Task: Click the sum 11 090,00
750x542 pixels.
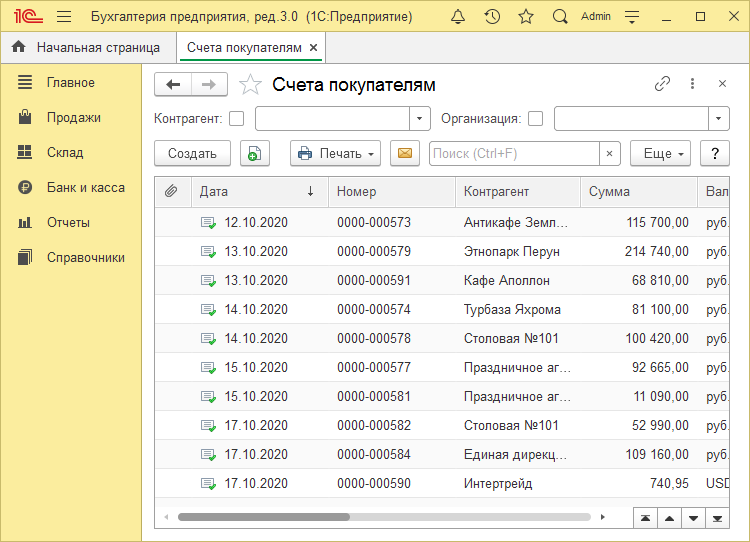Action: click(661, 396)
